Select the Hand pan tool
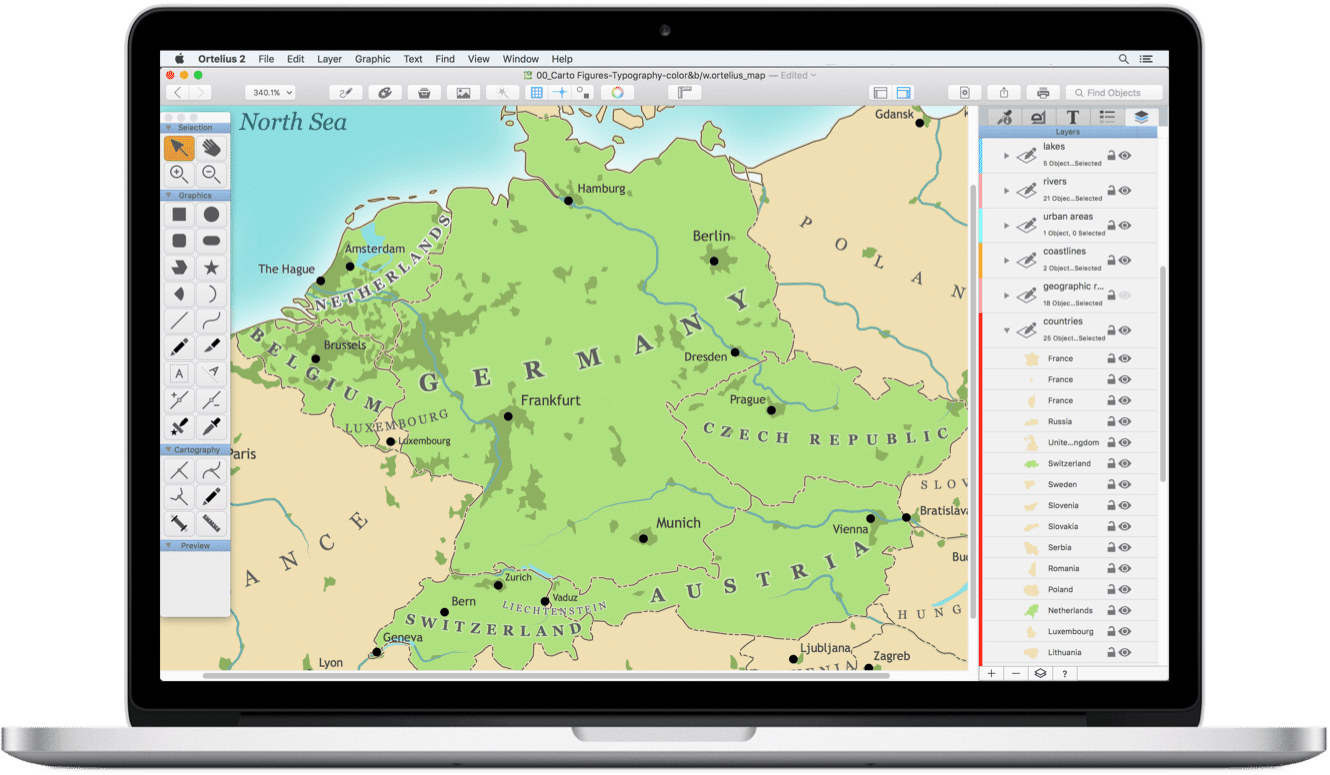 (x=211, y=148)
